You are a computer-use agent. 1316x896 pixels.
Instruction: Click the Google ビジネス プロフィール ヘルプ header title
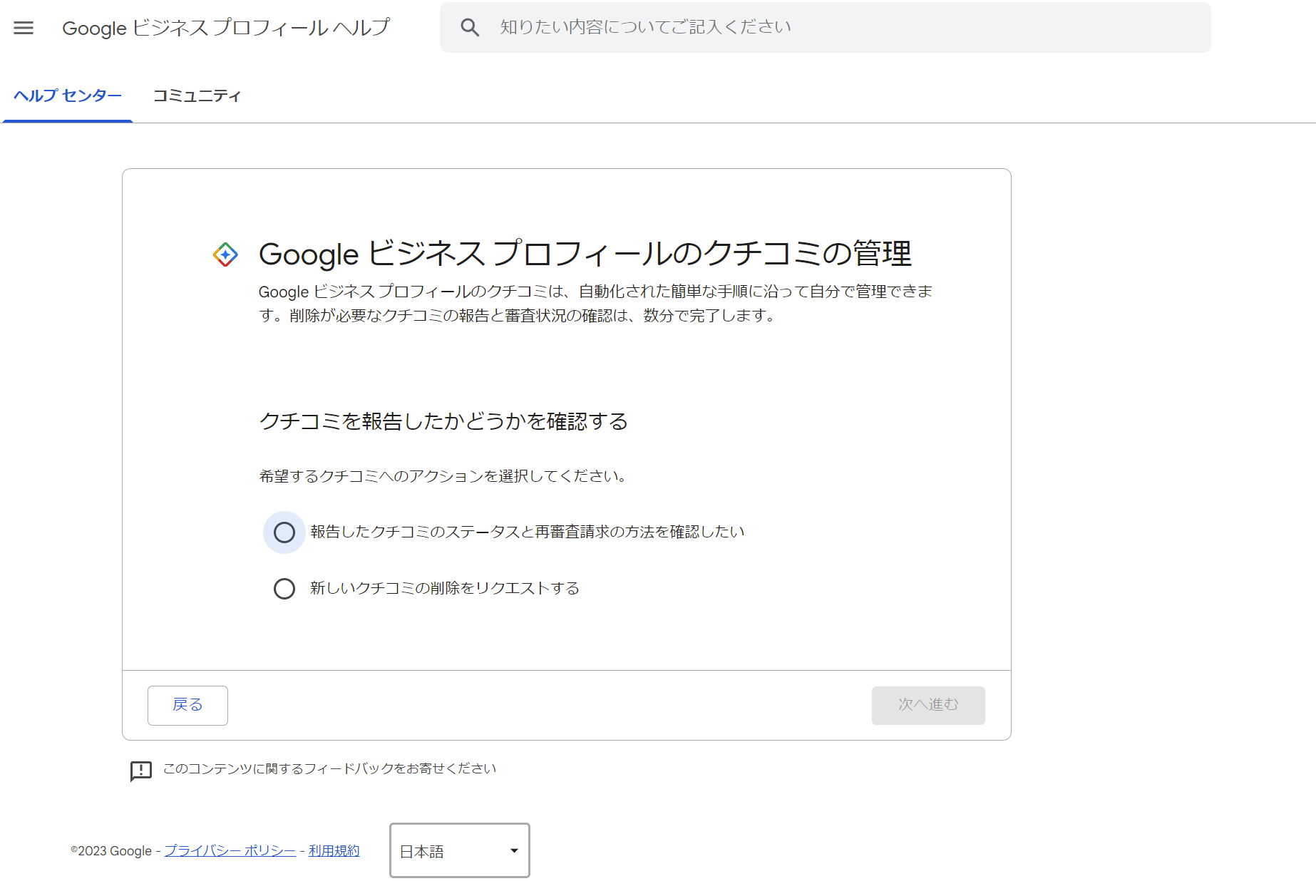tap(226, 28)
